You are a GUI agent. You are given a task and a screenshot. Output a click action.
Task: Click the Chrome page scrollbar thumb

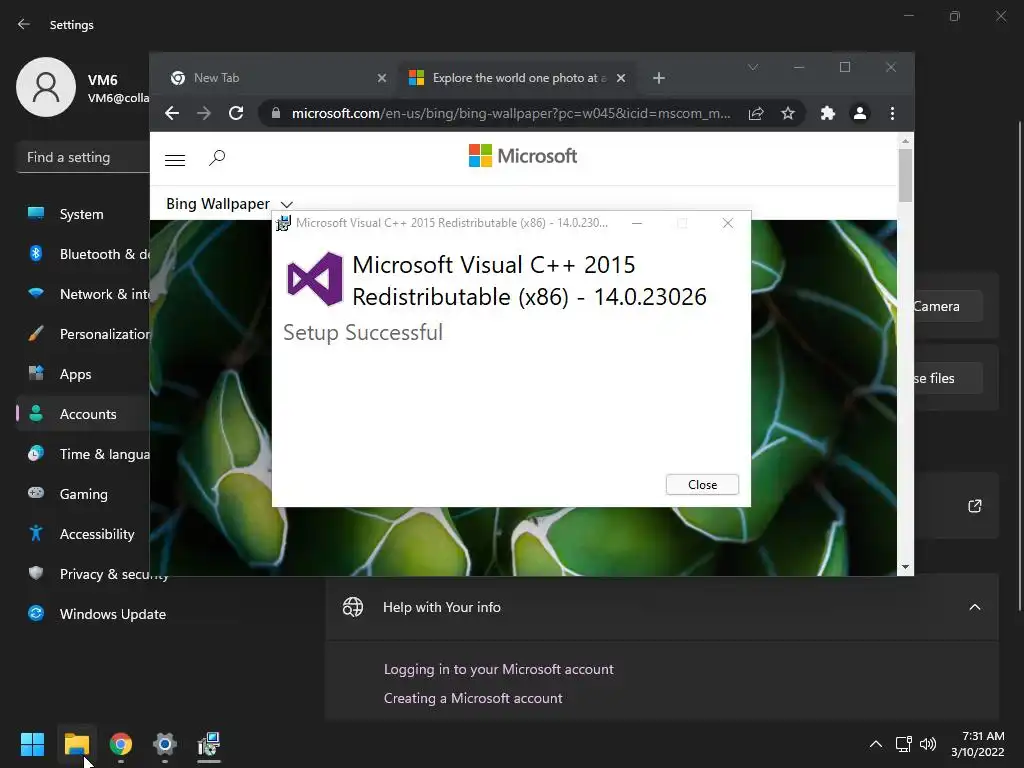pyautogui.click(x=905, y=175)
